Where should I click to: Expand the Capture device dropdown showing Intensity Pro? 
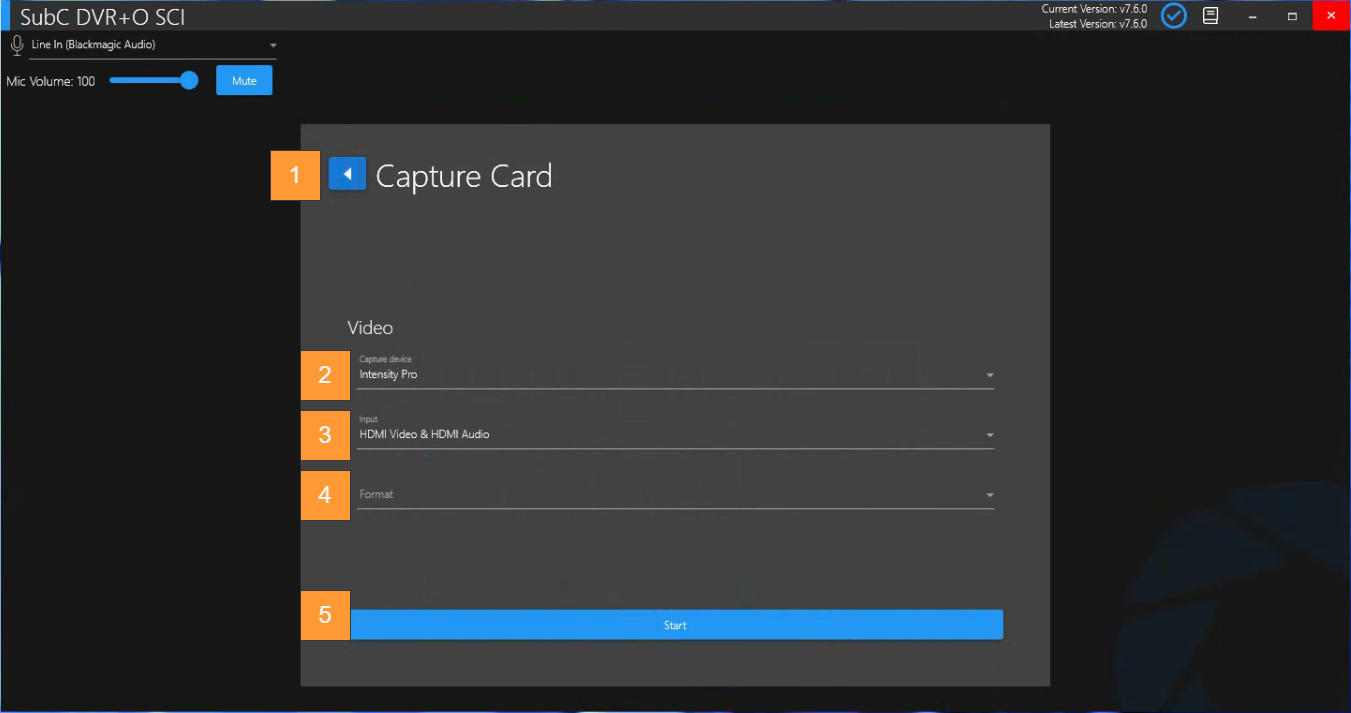click(675, 375)
